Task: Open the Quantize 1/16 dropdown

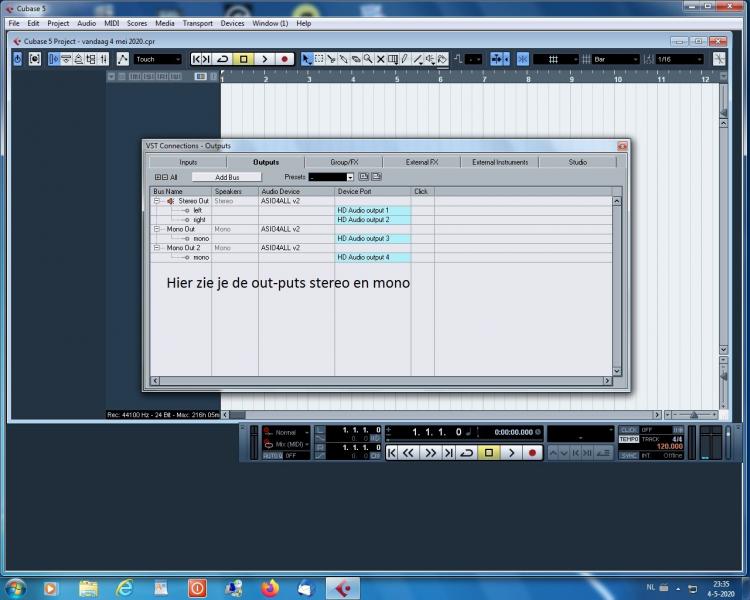Action: click(680, 59)
